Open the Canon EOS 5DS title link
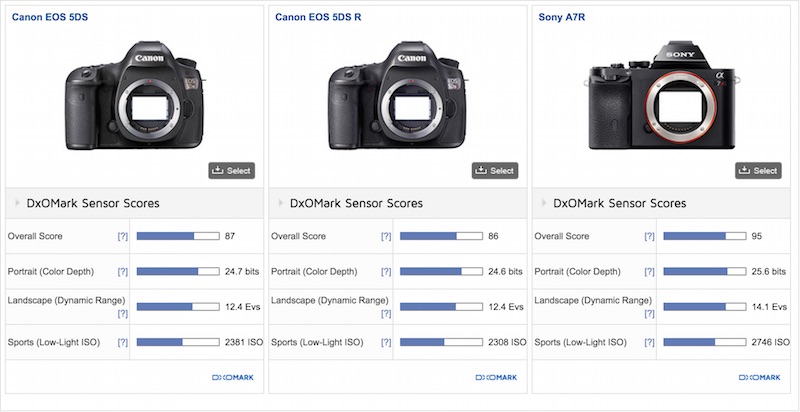The width and height of the screenshot is (800, 412). click(50, 17)
